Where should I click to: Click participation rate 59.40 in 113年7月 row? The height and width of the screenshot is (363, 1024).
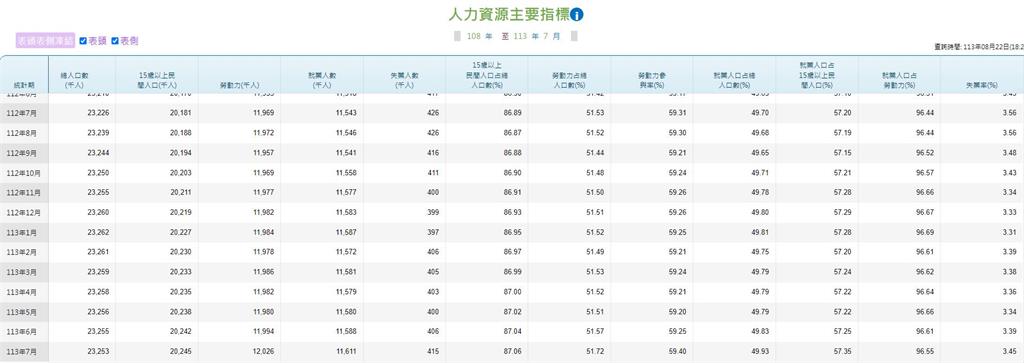pyautogui.click(x=678, y=352)
